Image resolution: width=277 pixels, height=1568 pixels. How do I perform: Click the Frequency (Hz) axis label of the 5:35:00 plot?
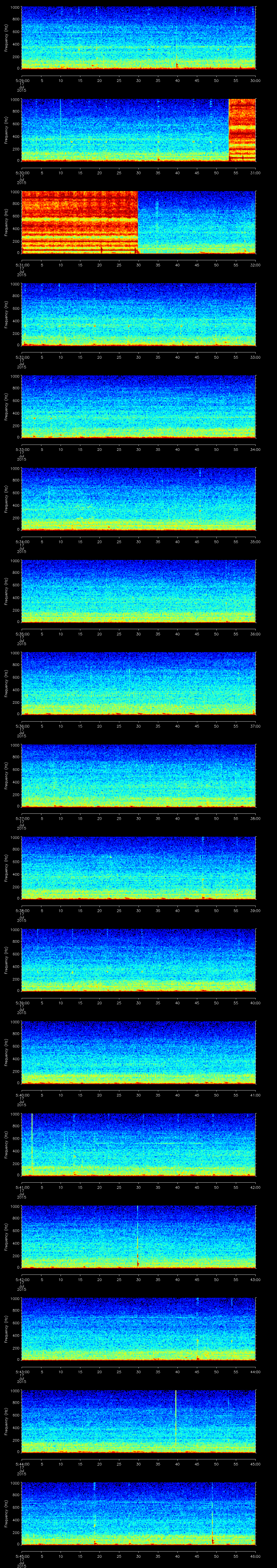7,591
